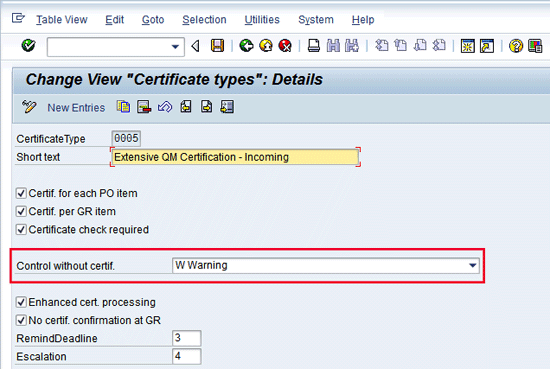
Task: Click the Delete entry icon
Action: coord(144,107)
